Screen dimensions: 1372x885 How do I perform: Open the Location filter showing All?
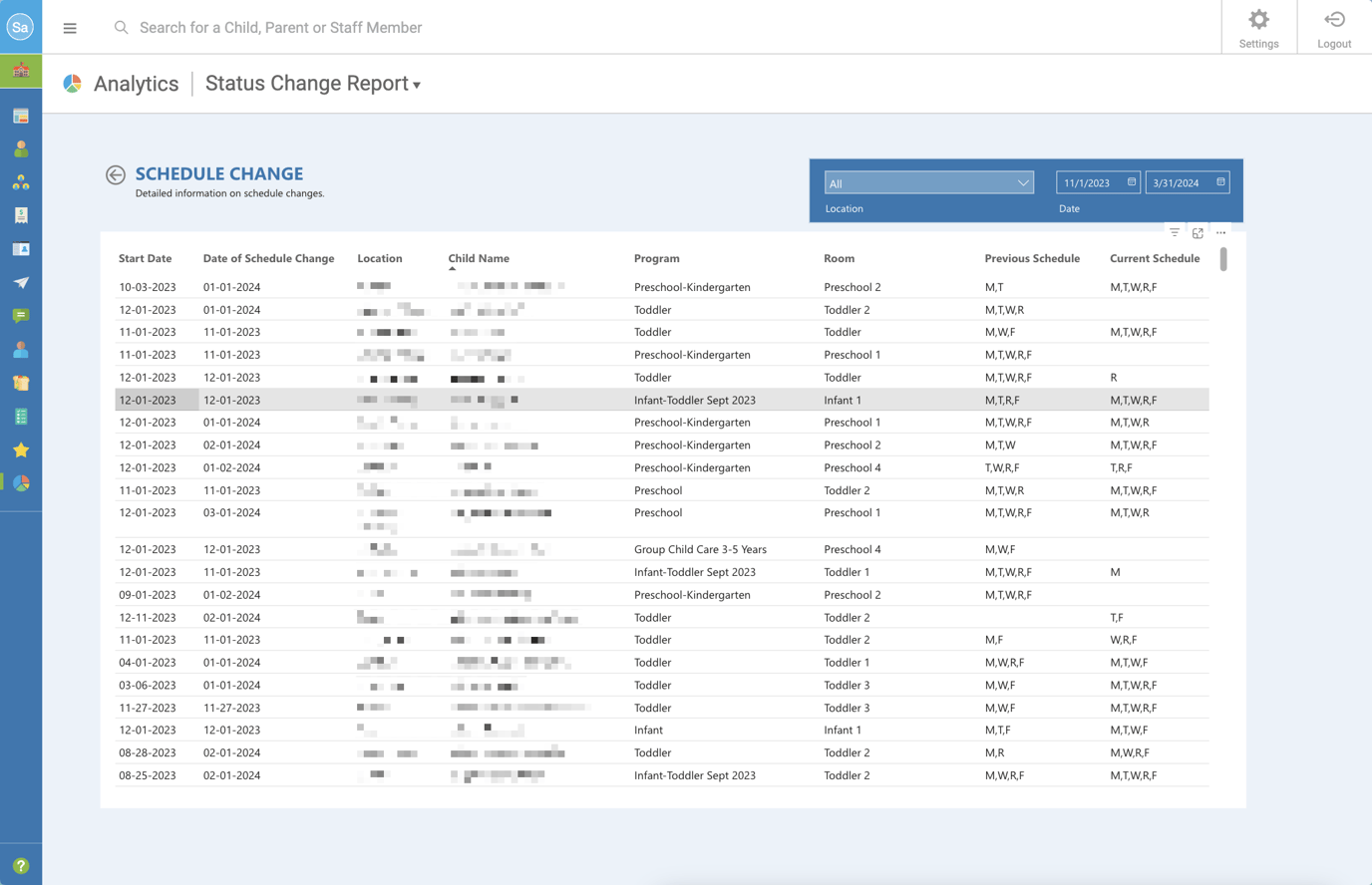tap(927, 182)
